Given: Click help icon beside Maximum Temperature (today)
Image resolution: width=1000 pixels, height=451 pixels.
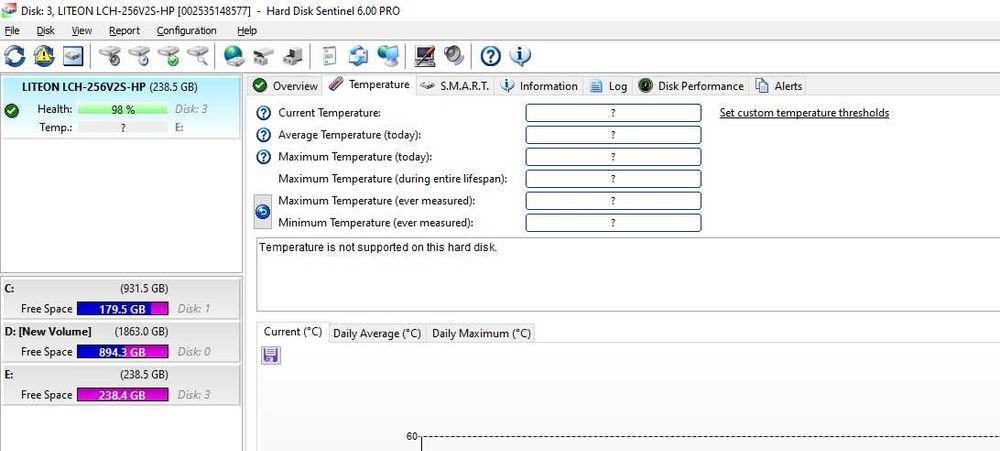Looking at the screenshot, I should click(x=263, y=157).
